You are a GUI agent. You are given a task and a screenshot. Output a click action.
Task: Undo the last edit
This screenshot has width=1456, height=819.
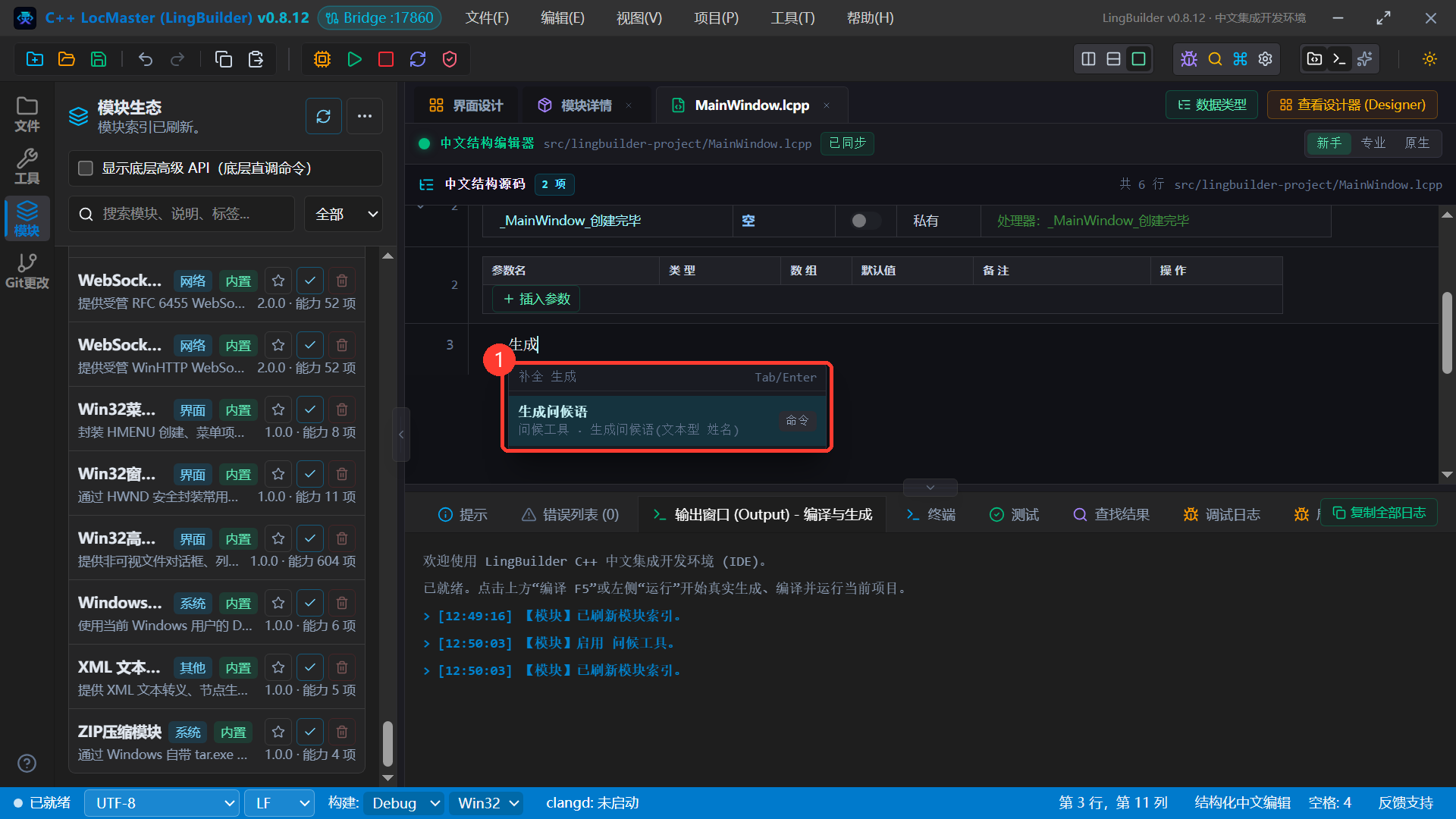pos(146,59)
